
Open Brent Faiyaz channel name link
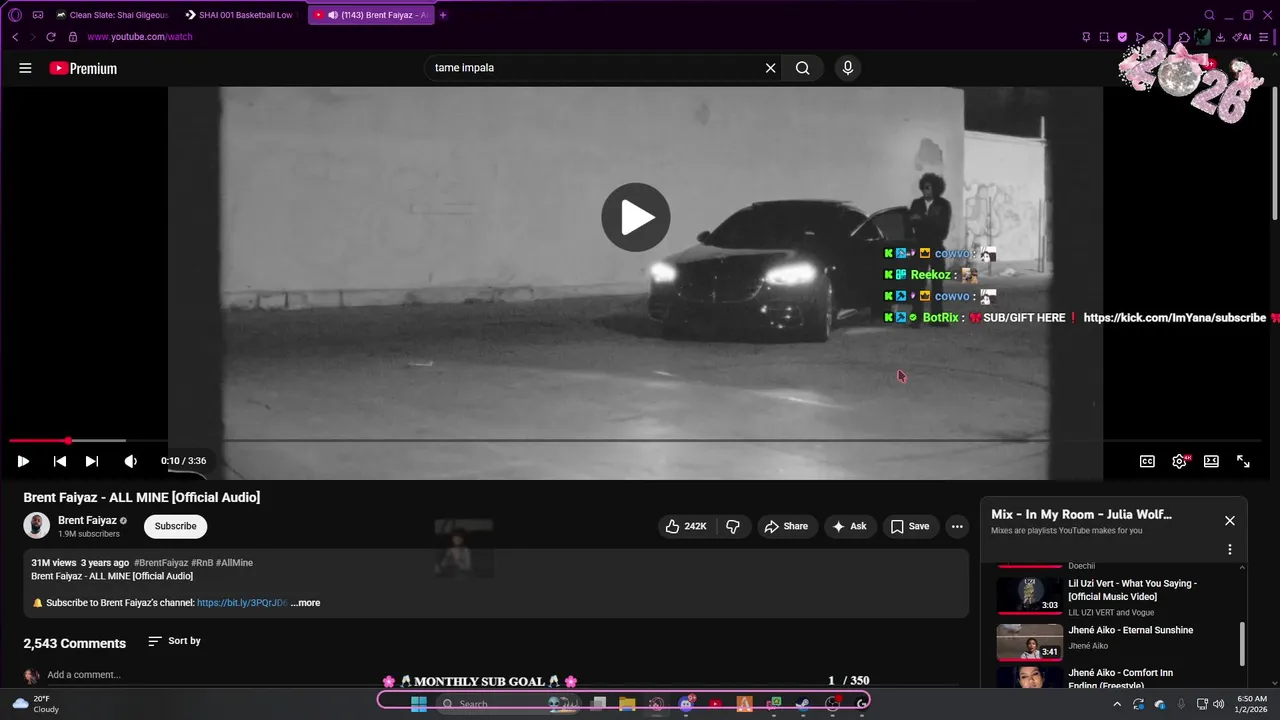tap(87, 520)
